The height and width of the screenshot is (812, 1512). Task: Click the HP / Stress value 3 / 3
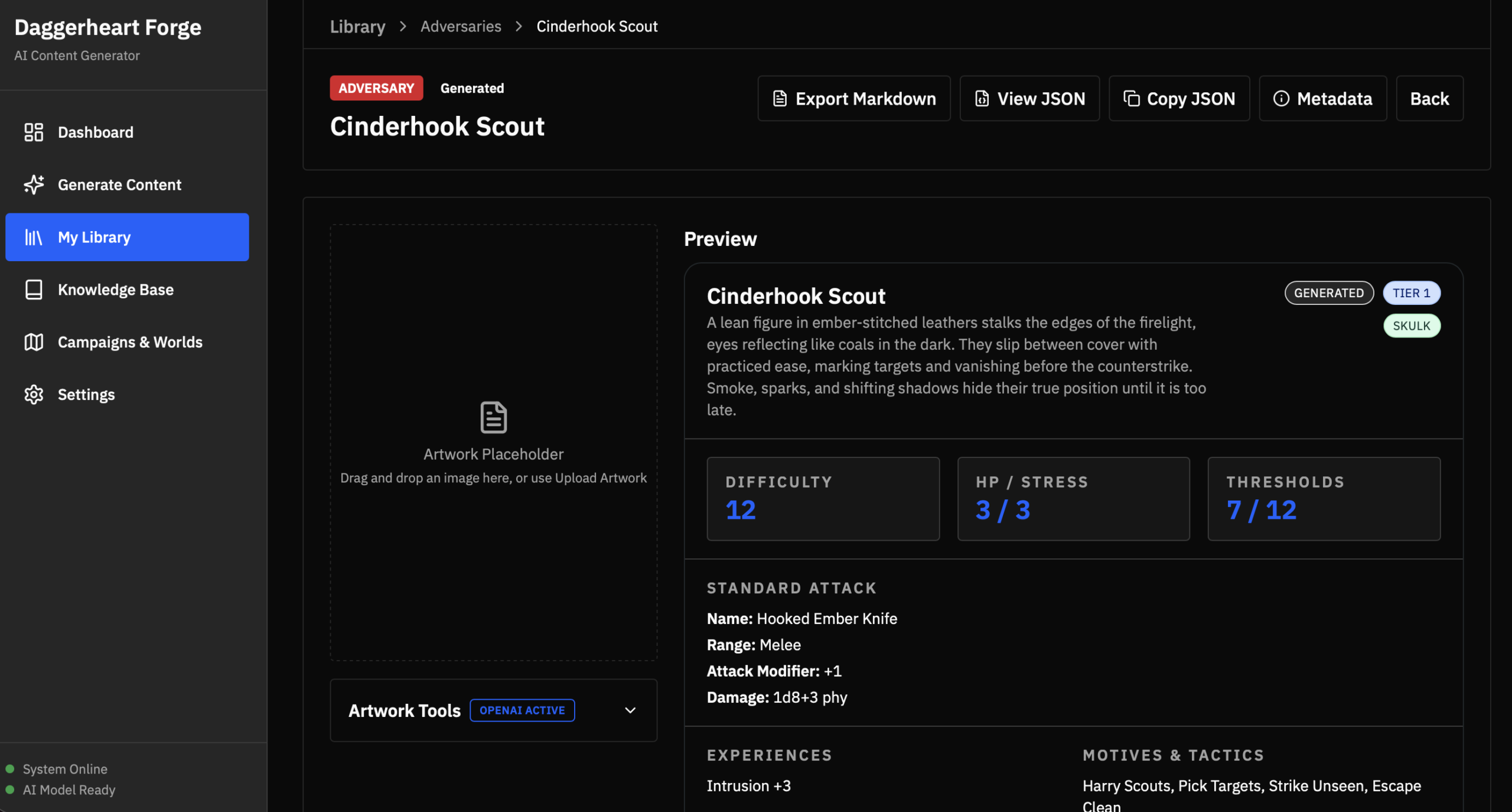click(1003, 510)
